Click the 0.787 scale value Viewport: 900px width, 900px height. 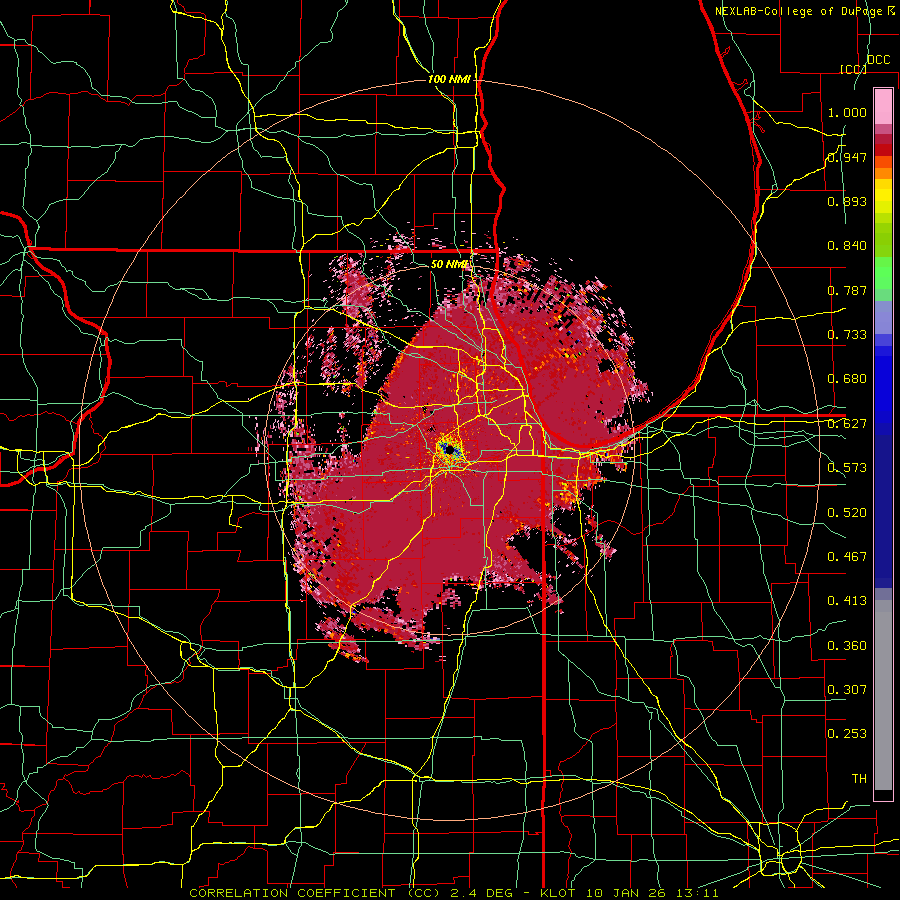[x=847, y=290]
